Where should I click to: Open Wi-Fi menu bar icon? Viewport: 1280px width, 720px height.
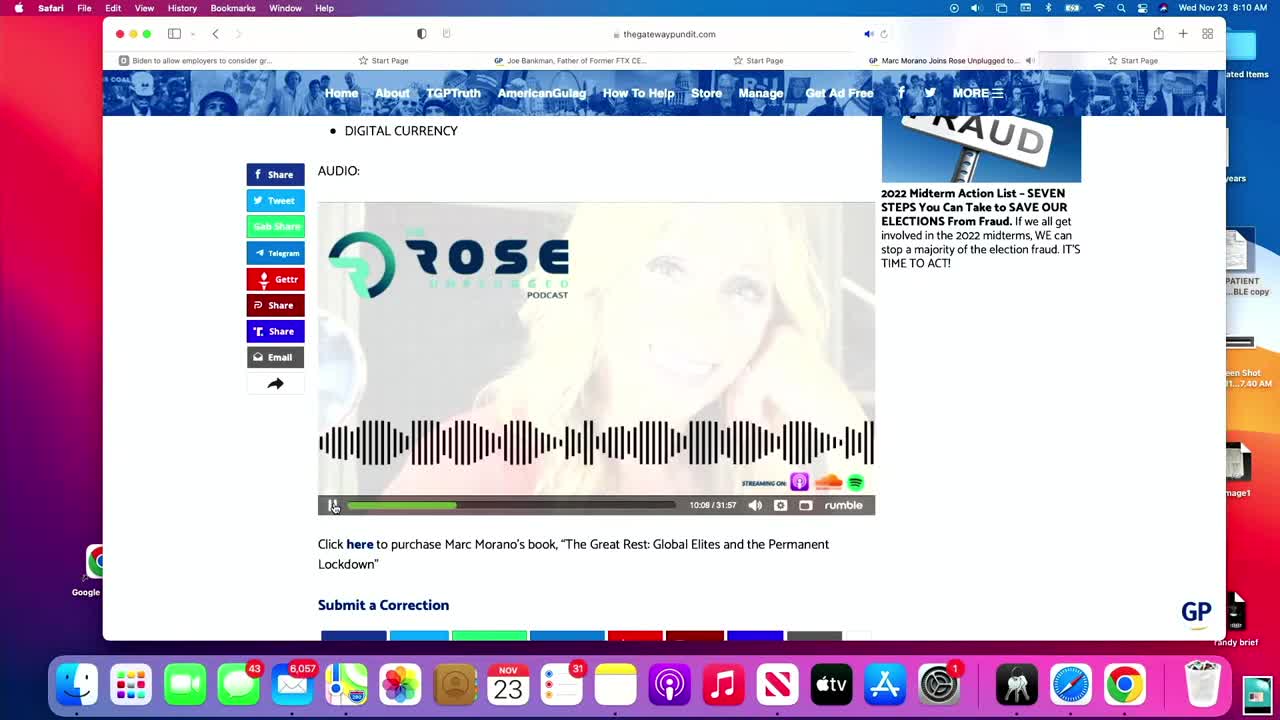1099,8
